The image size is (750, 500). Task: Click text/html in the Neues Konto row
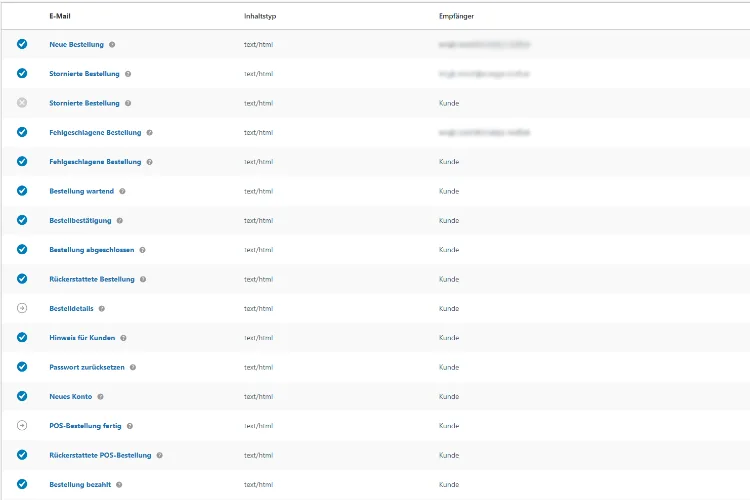(259, 397)
